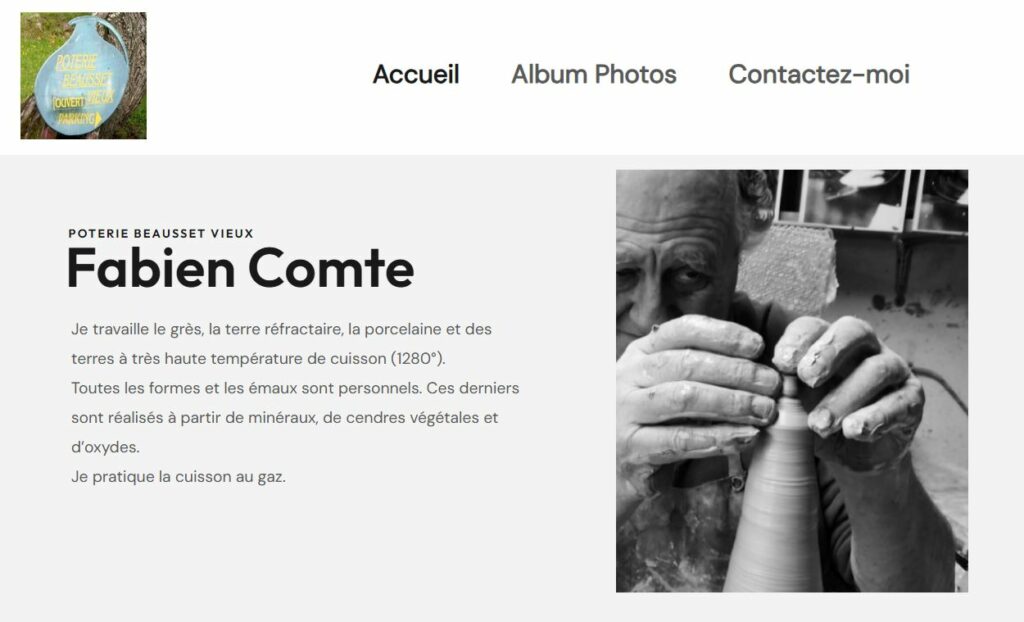The width and height of the screenshot is (1024, 622).
Task: Click the blue pottery sign logo
Action: coord(84,75)
